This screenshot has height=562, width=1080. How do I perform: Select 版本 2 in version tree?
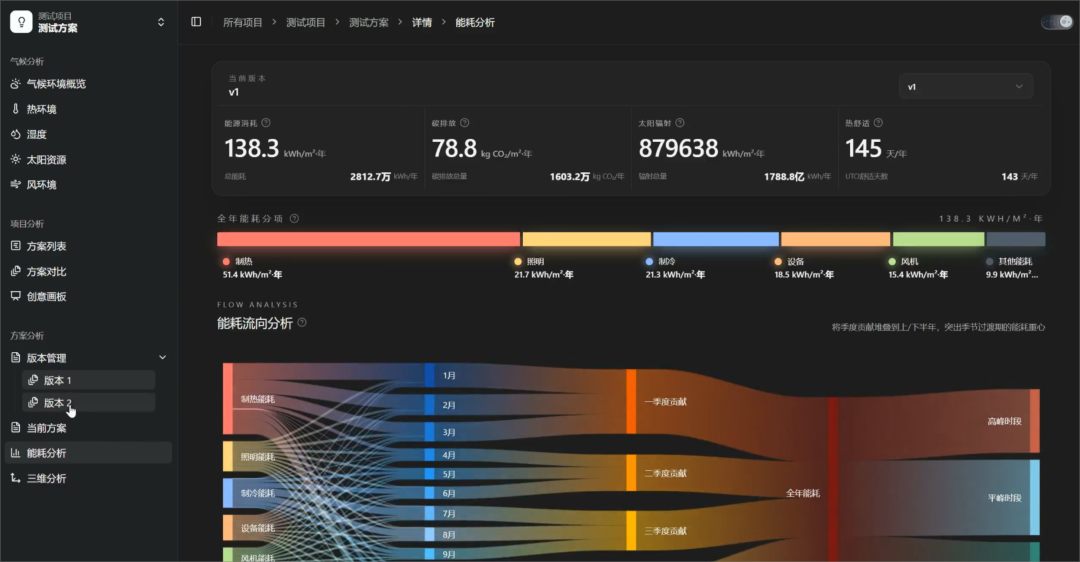tap(89, 402)
